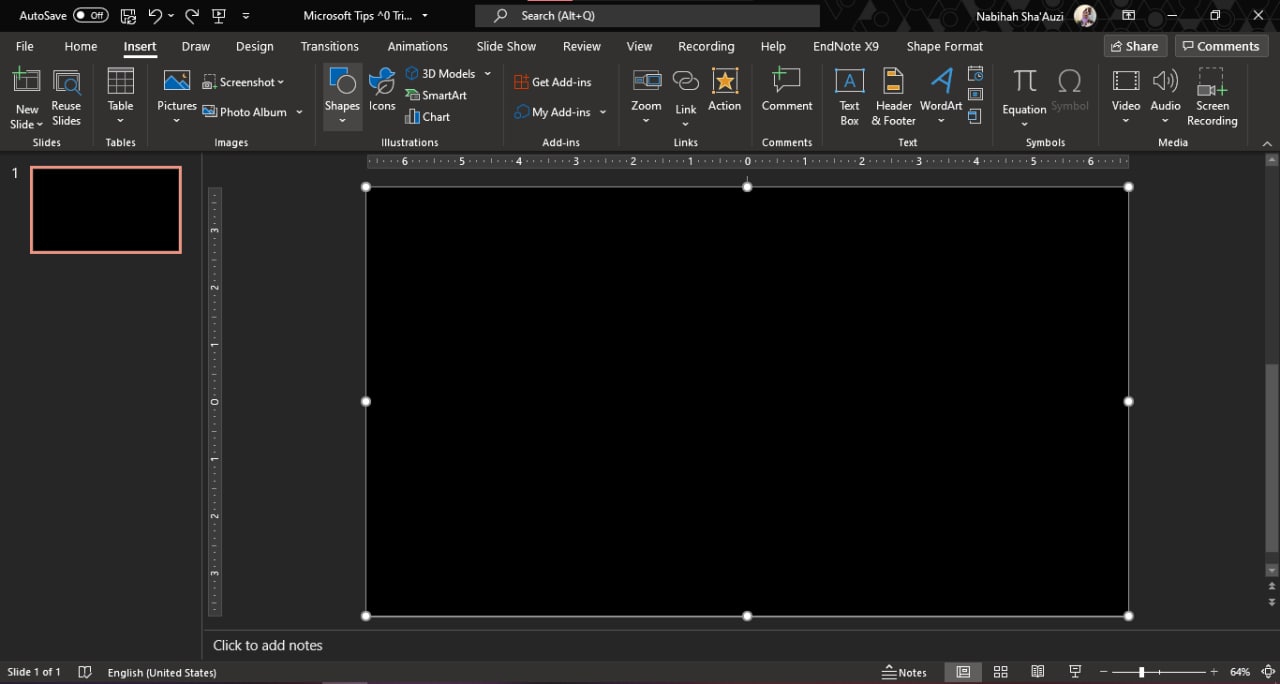
Task: Insert Icons from the ribbon
Action: [382, 90]
